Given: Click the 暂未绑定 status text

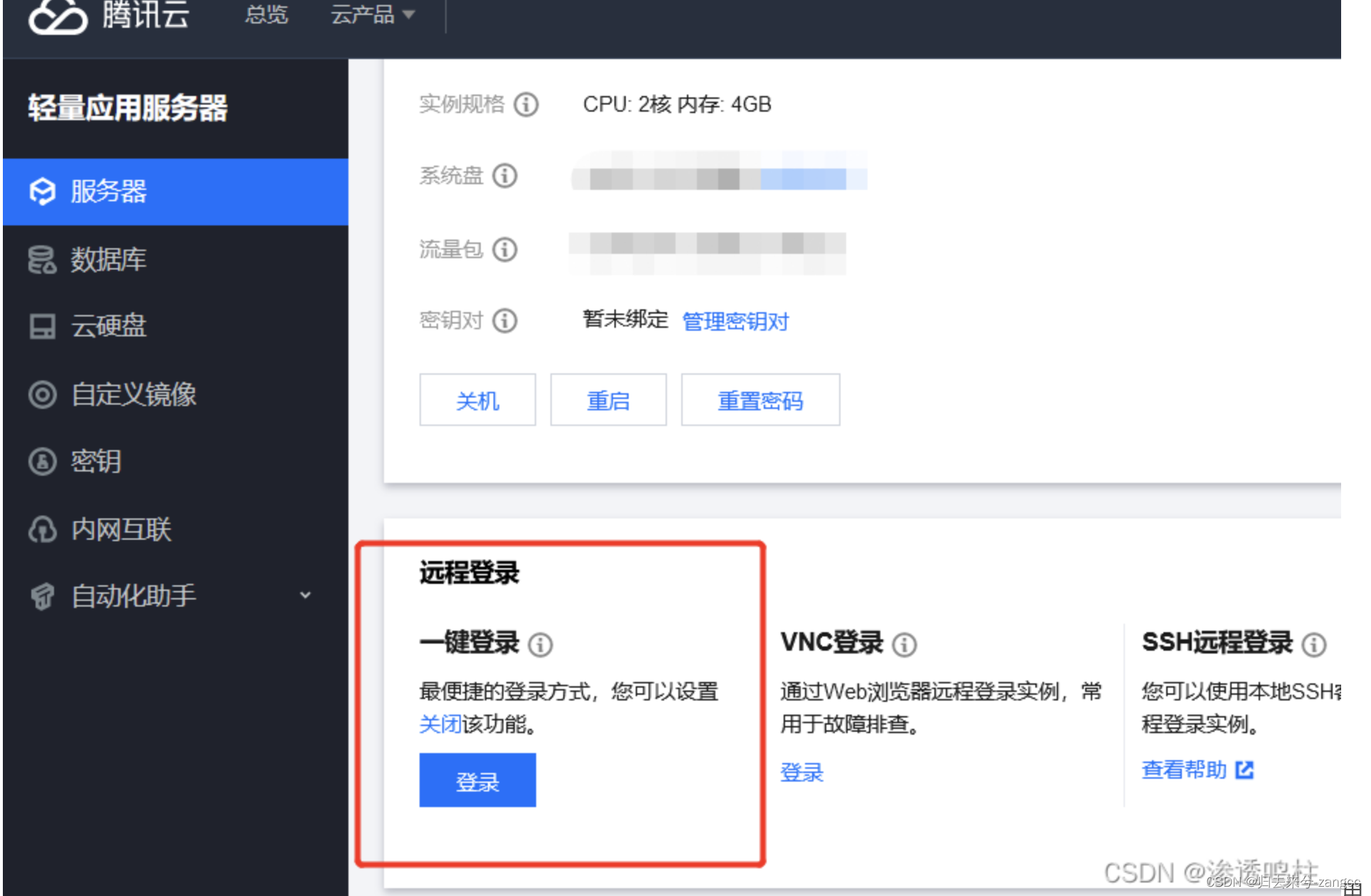Looking at the screenshot, I should click(625, 319).
